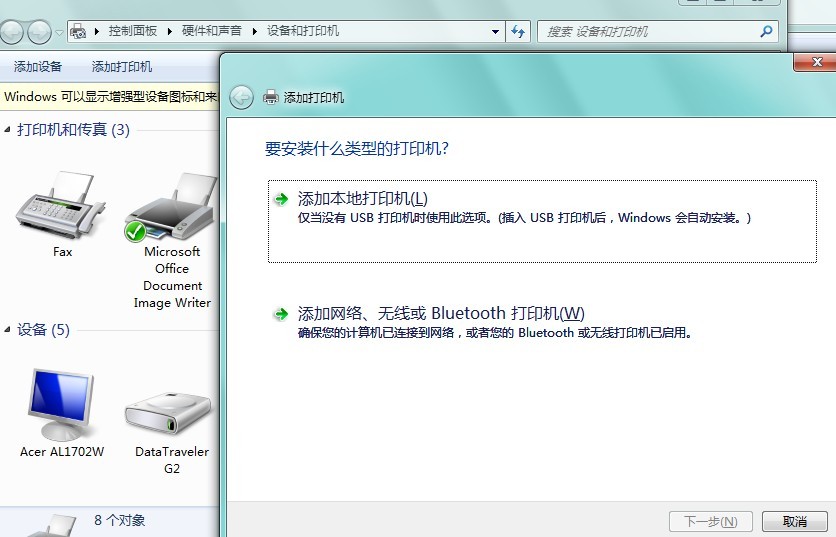Click the yellow Windows information bar

pos(109,97)
